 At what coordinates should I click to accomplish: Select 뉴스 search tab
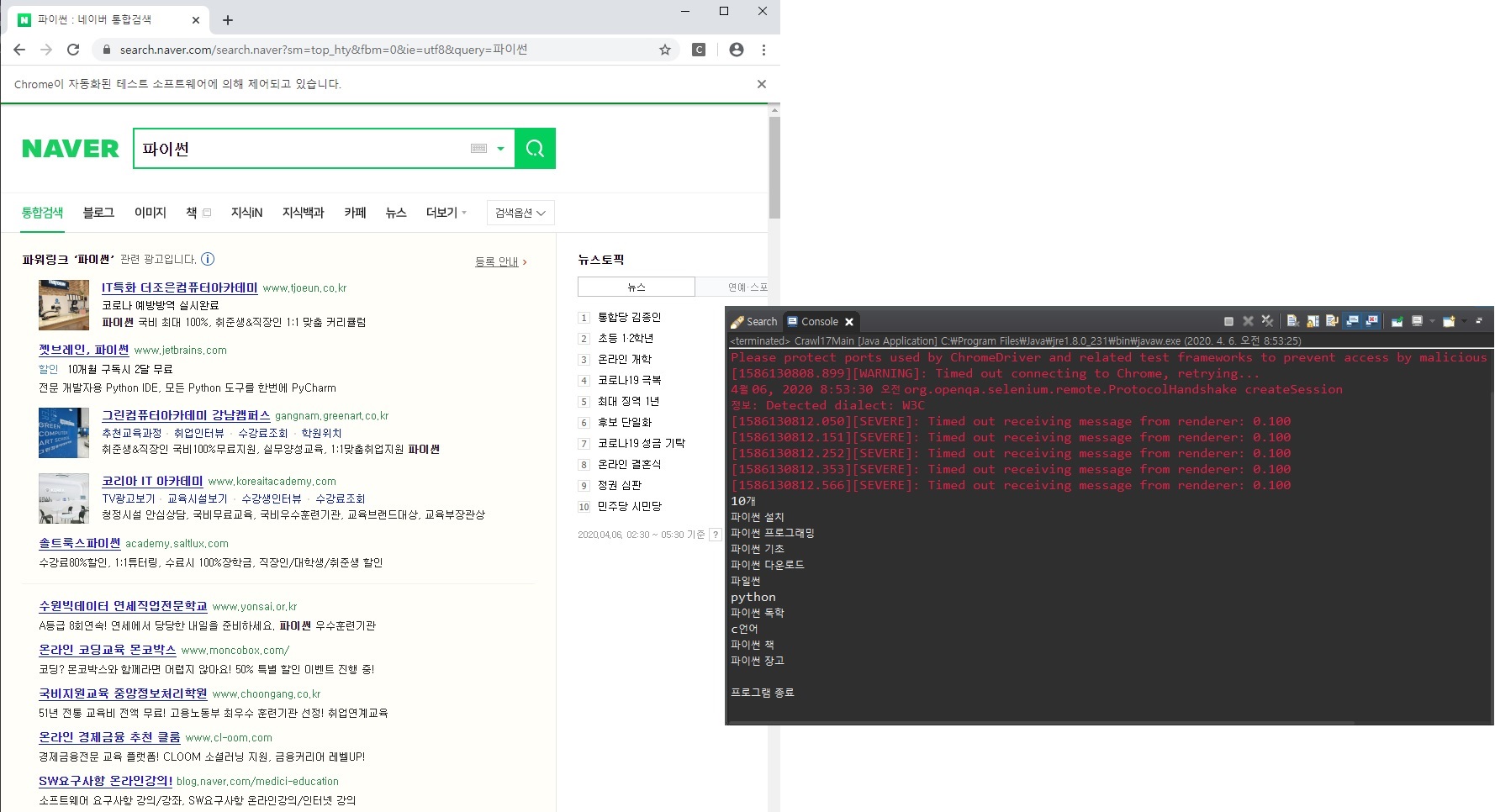[x=396, y=213]
